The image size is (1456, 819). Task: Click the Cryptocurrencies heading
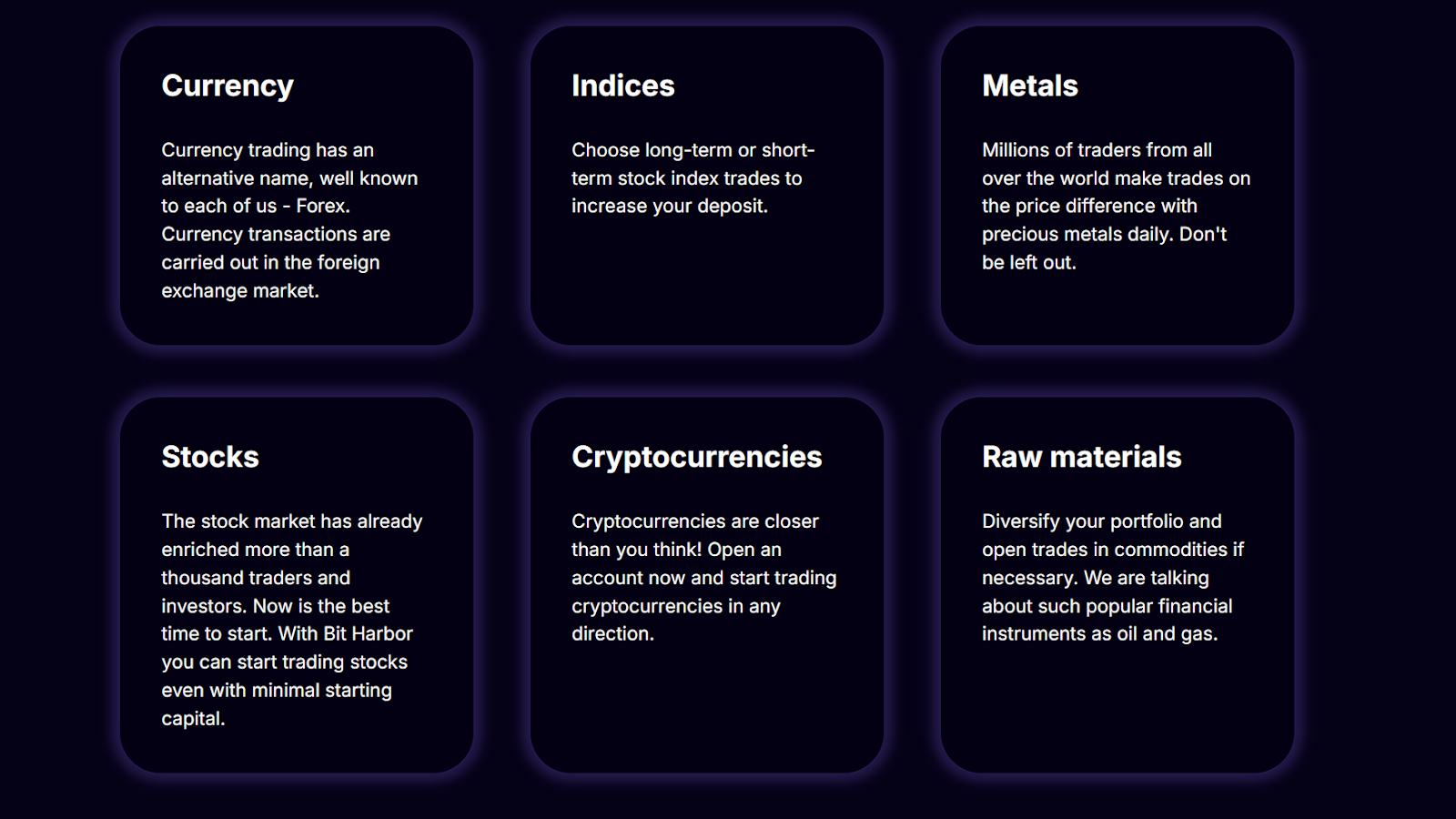click(697, 457)
